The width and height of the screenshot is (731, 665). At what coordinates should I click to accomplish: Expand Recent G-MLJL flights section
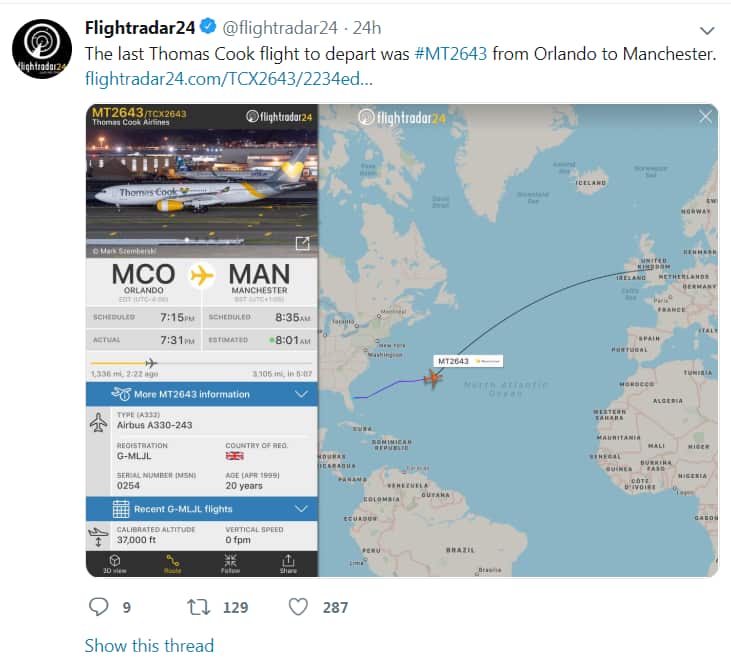coord(201,509)
